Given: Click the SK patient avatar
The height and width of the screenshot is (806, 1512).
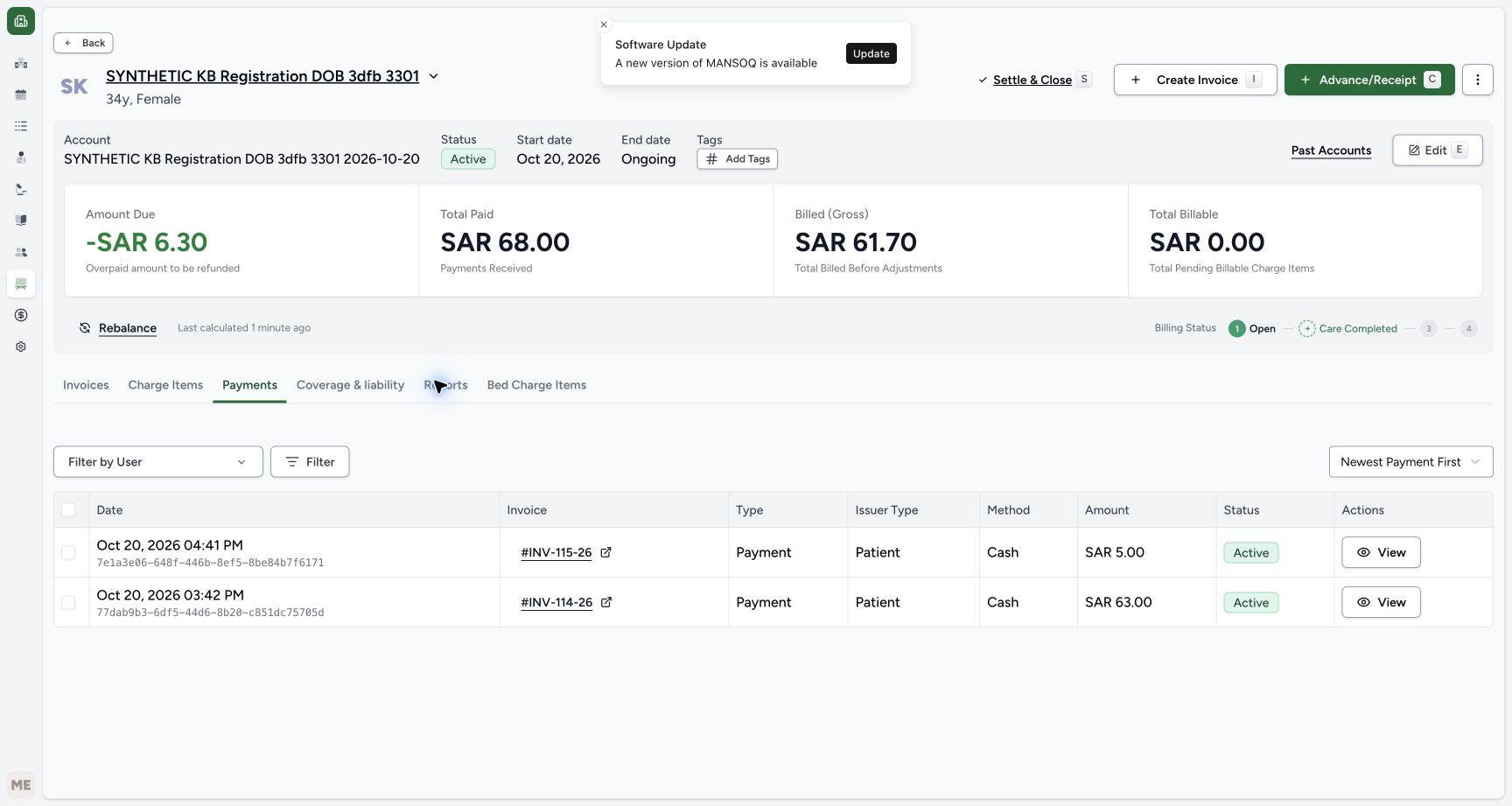Looking at the screenshot, I should click(74, 87).
